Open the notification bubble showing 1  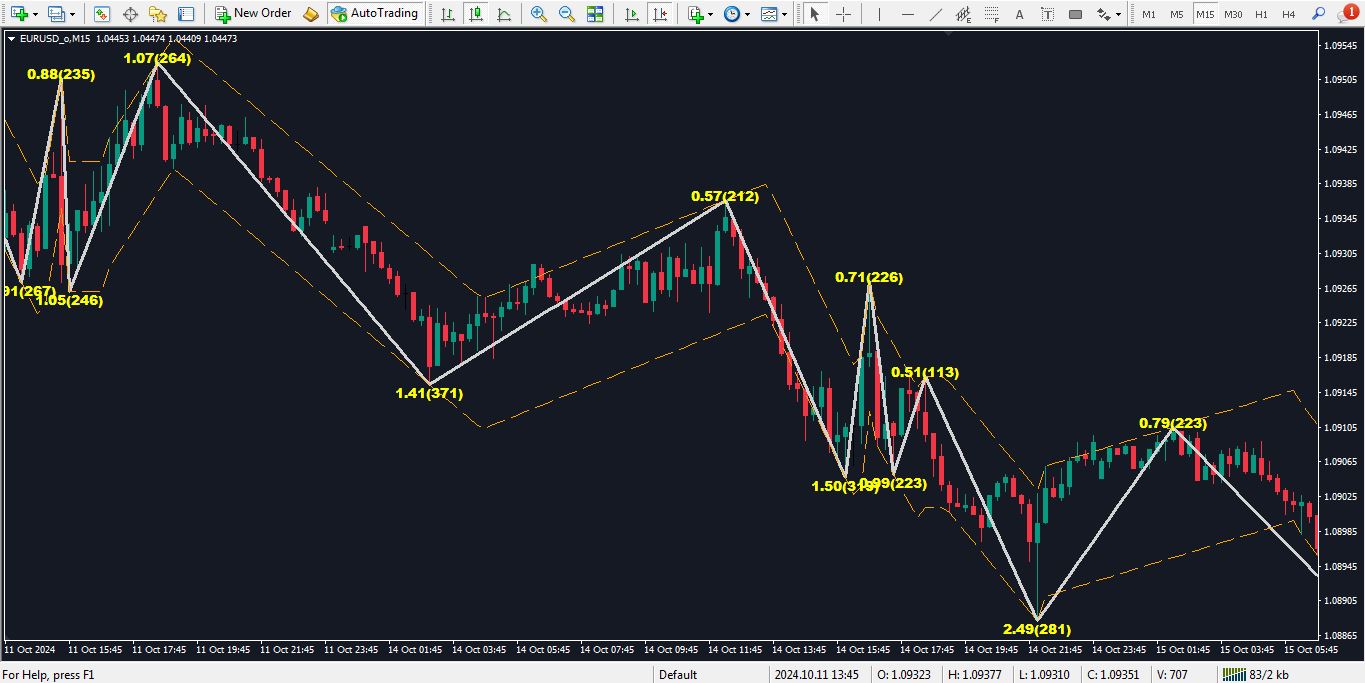point(1350,12)
